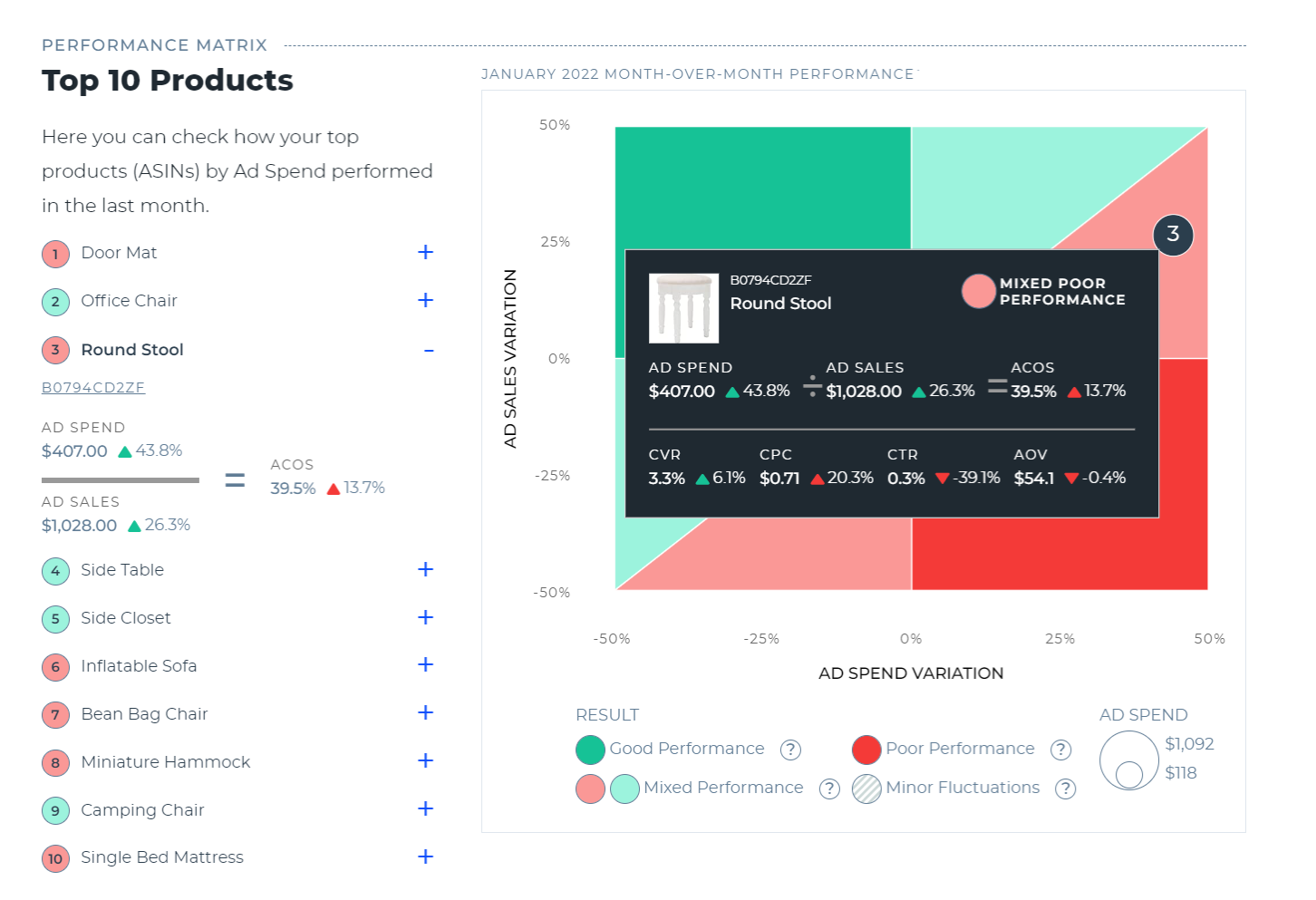Click the help icon next to Minor Fluctuations
Screen dimensions: 1316x900
[x=1065, y=789]
